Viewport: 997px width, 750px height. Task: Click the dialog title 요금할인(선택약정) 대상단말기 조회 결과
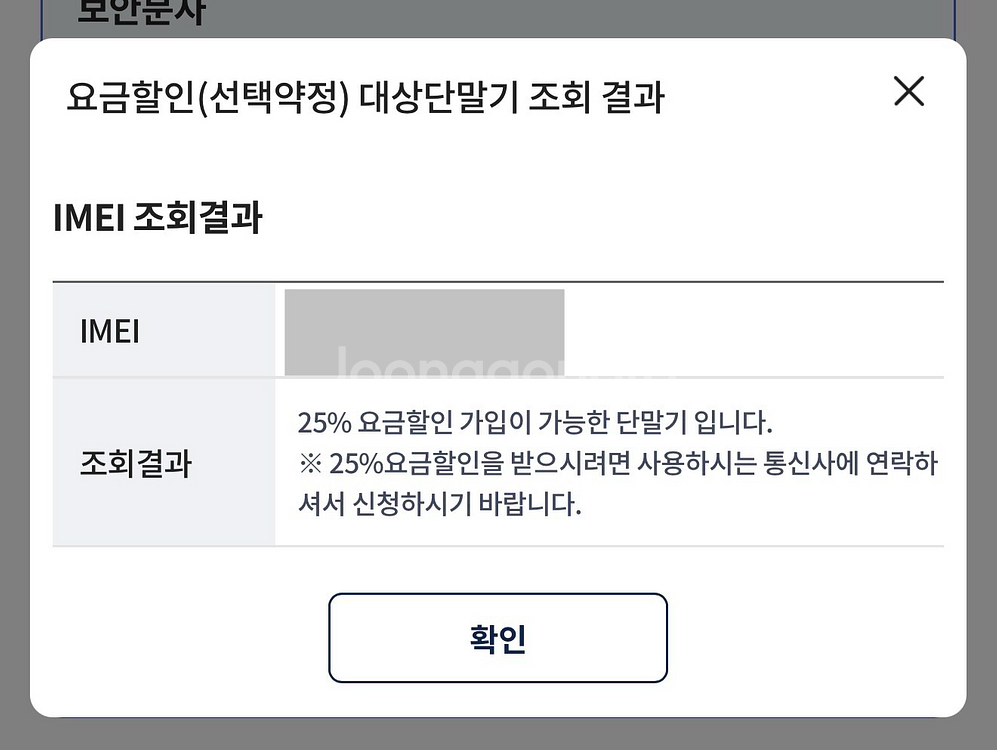coord(365,98)
